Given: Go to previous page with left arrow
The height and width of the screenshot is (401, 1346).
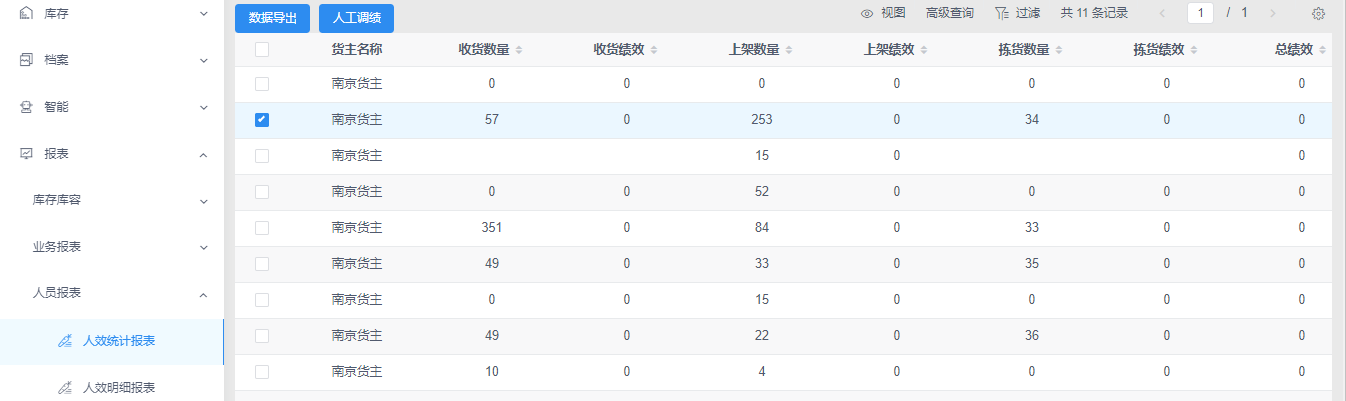Looking at the screenshot, I should pos(1161,13).
